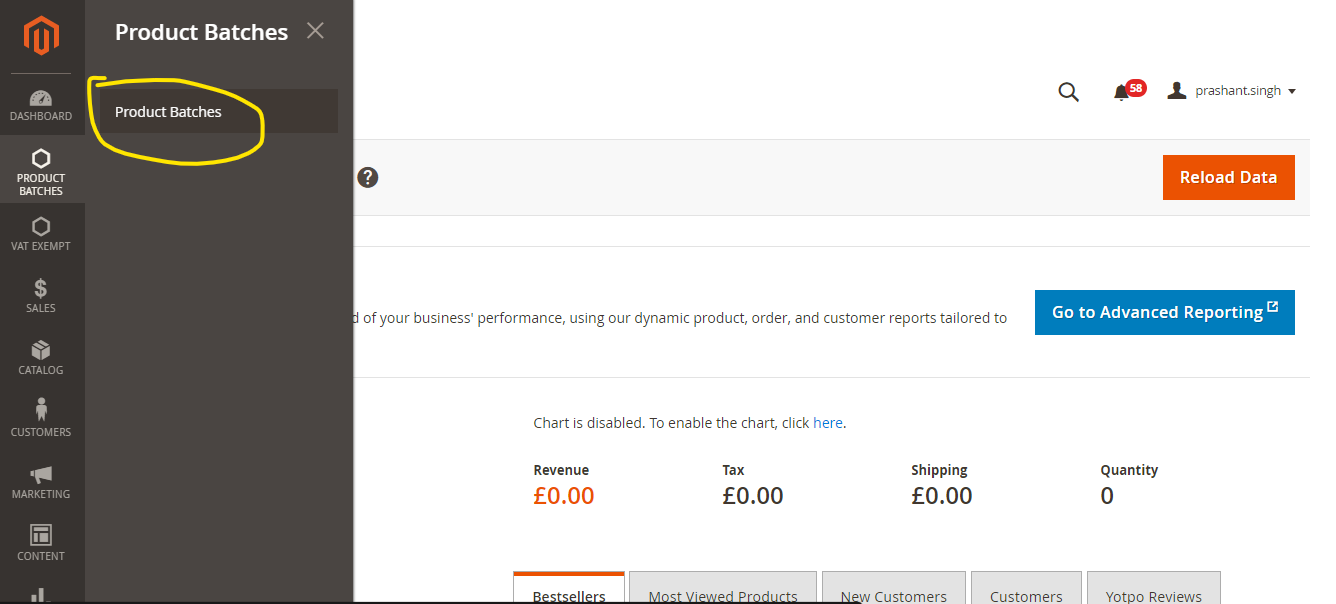Open notifications bell with 58 badge
The image size is (1336, 604).
[1123, 92]
